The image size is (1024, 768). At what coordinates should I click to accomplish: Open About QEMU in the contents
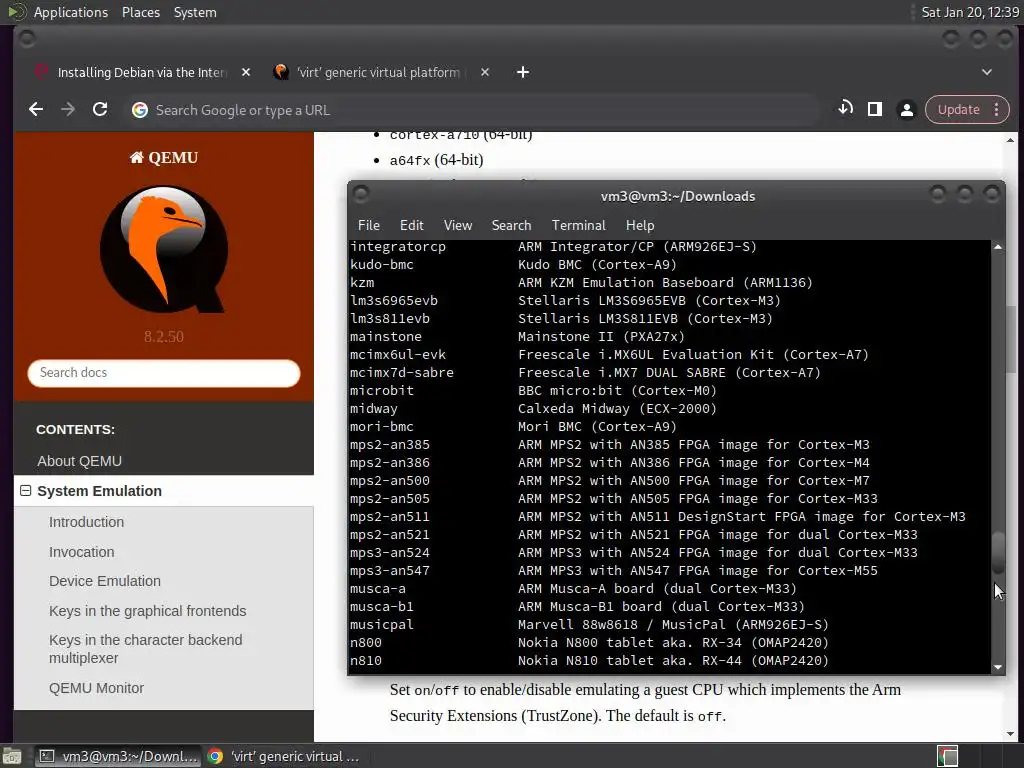tap(80, 461)
